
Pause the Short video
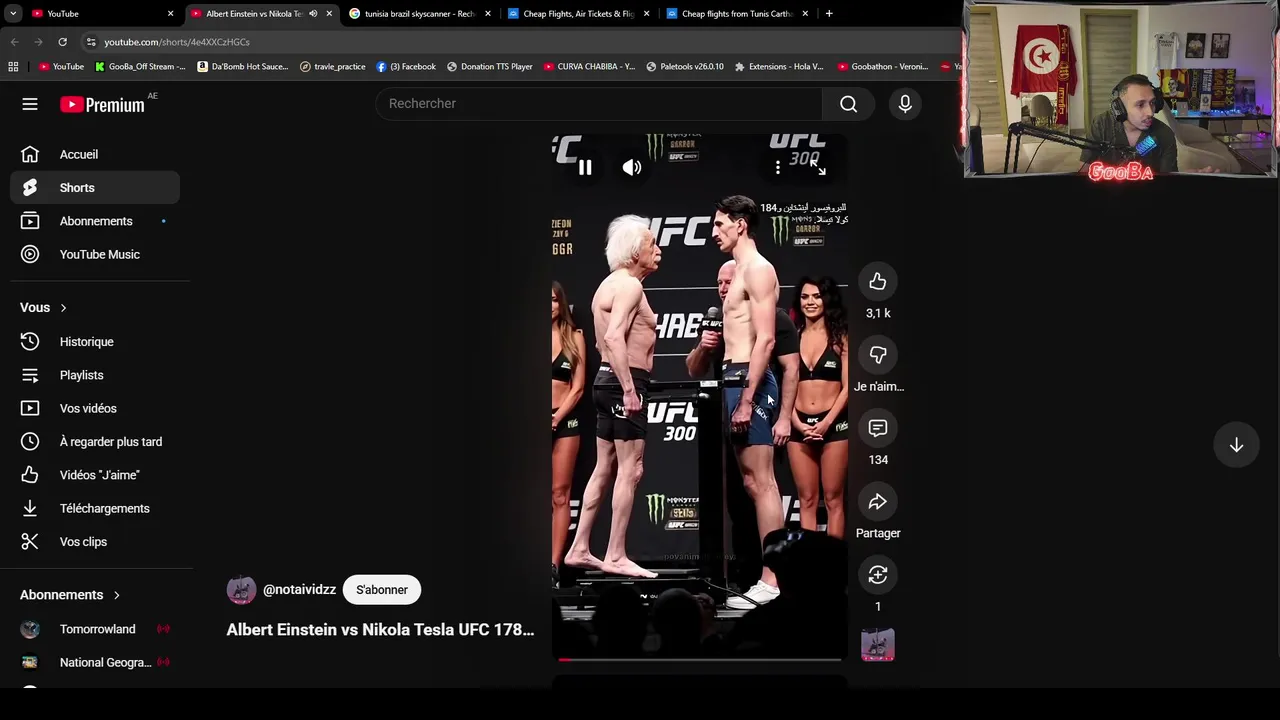tap(585, 168)
